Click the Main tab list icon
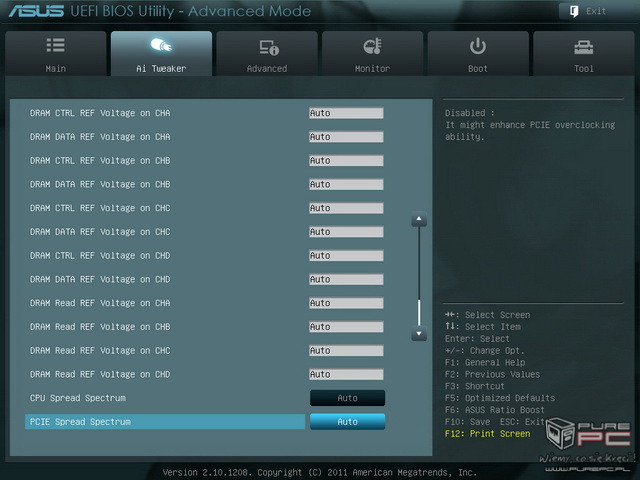The width and height of the screenshot is (640, 480). [x=56, y=47]
